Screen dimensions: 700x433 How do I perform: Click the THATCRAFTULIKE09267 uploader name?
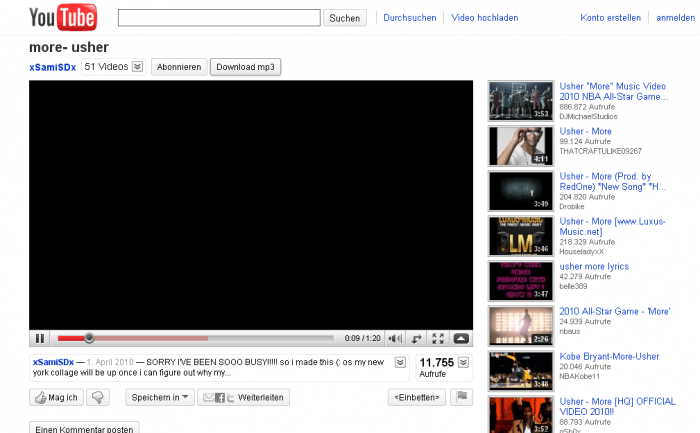(600, 151)
